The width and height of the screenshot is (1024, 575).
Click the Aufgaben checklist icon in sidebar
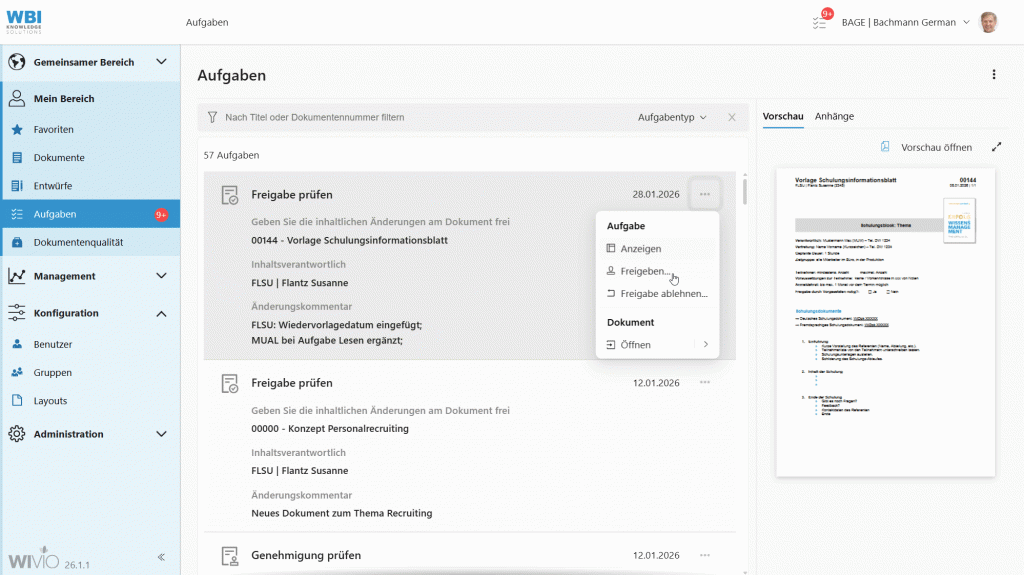(x=17, y=214)
